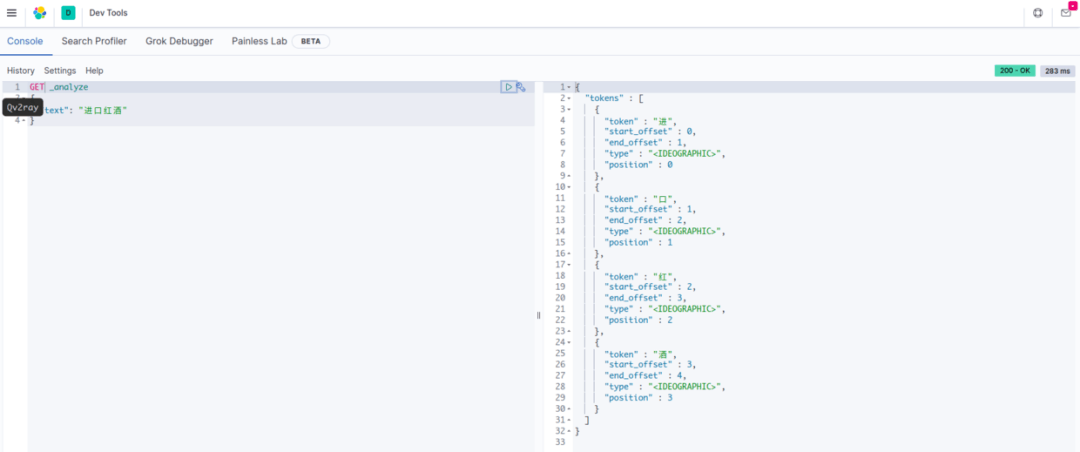Image resolution: width=1080 pixels, height=452 pixels.
Task: Fold the last token object at line 24
Action: (569, 342)
